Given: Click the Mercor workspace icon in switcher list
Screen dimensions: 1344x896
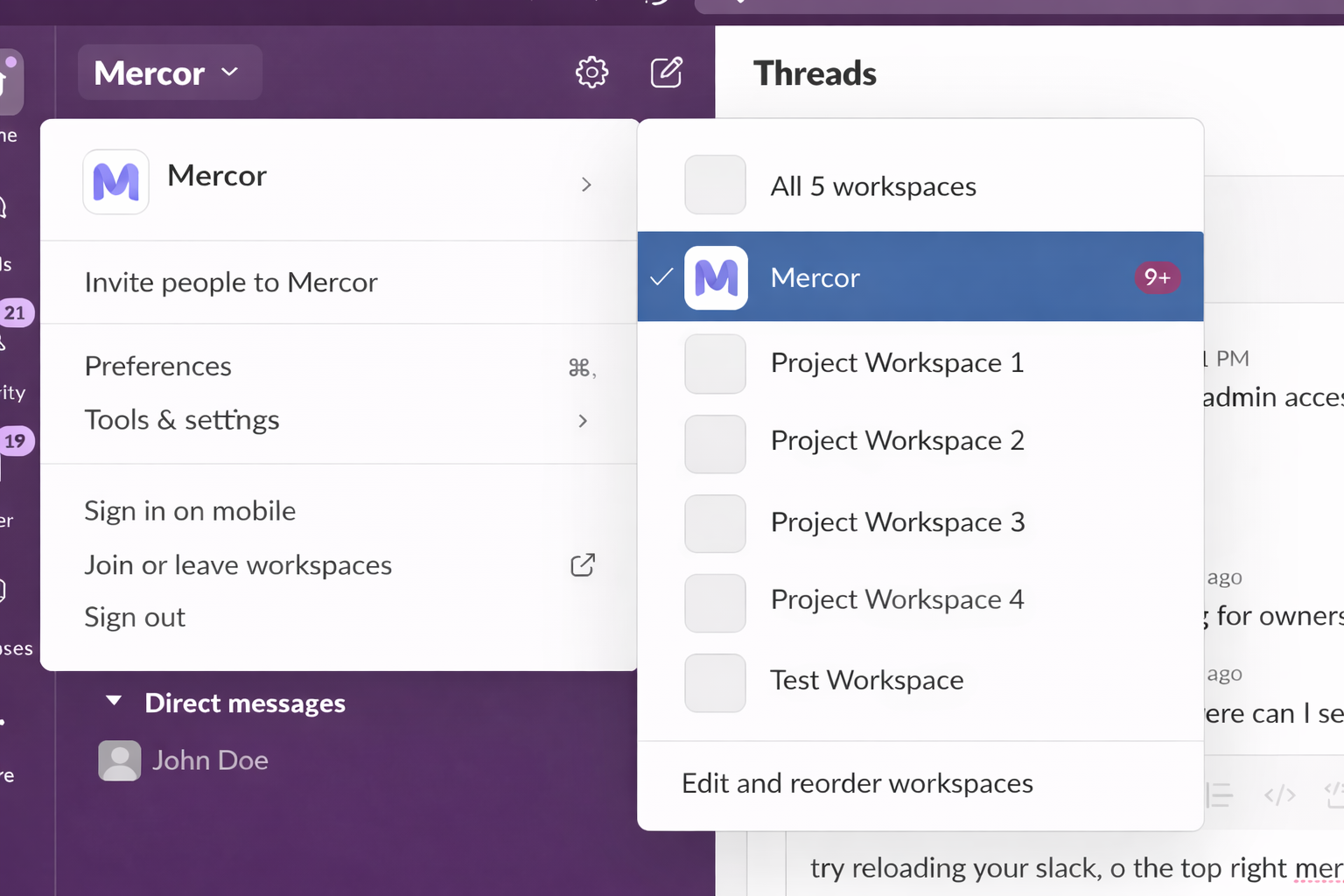Looking at the screenshot, I should pos(716,277).
